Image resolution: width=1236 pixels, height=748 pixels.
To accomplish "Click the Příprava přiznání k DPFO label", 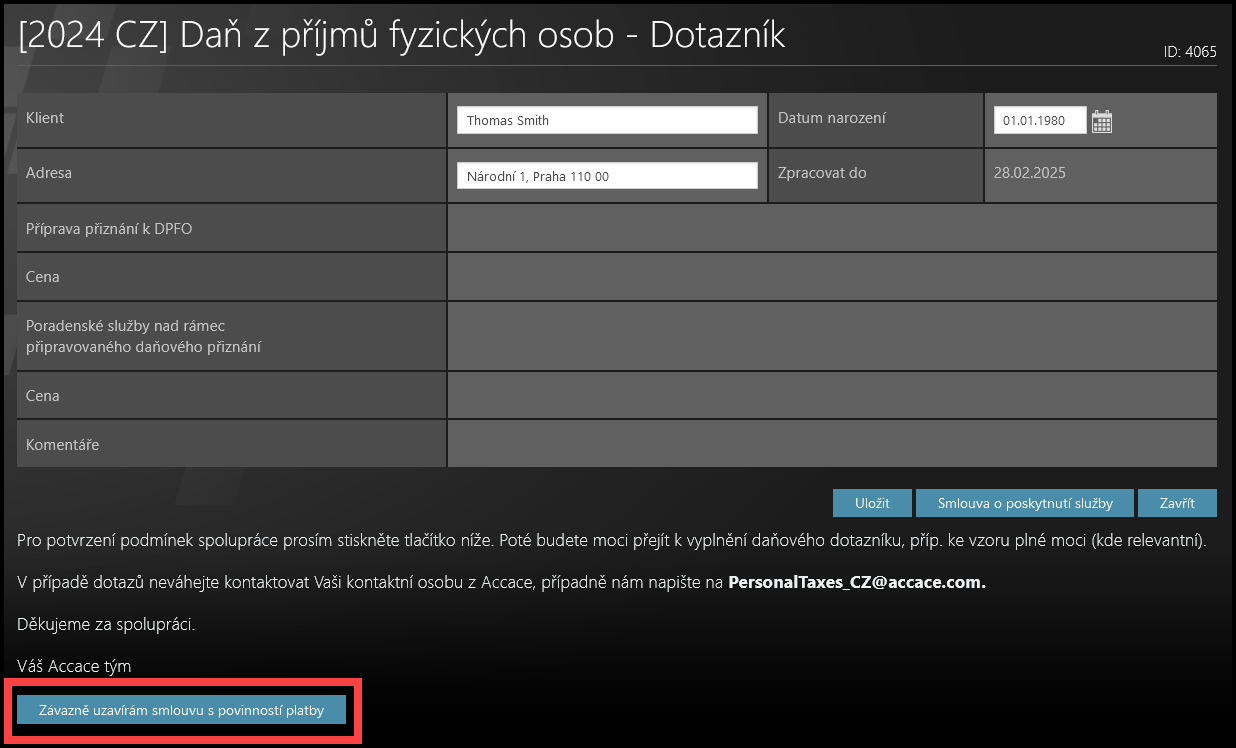I will [109, 229].
